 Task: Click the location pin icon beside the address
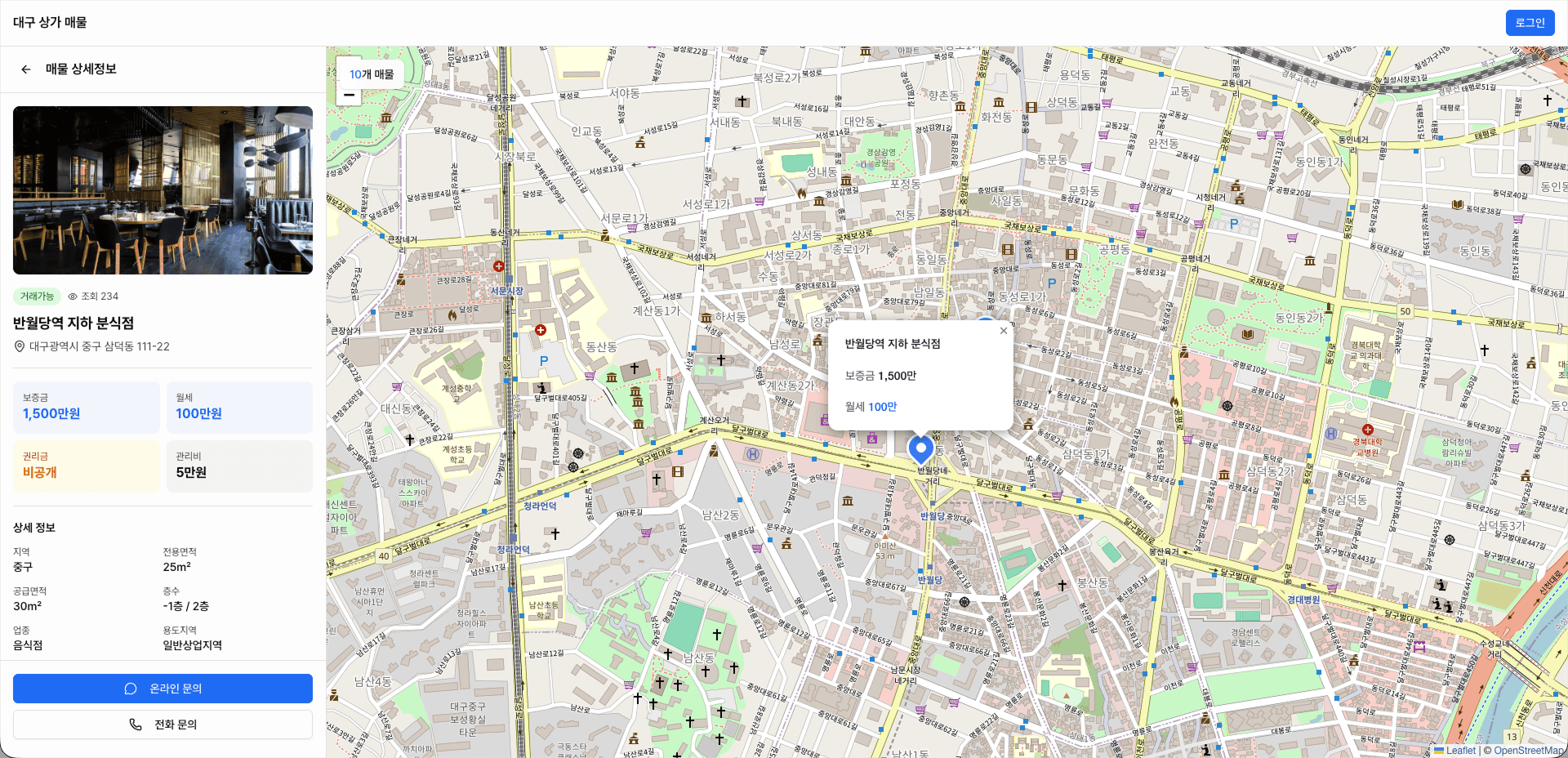pyautogui.click(x=20, y=346)
